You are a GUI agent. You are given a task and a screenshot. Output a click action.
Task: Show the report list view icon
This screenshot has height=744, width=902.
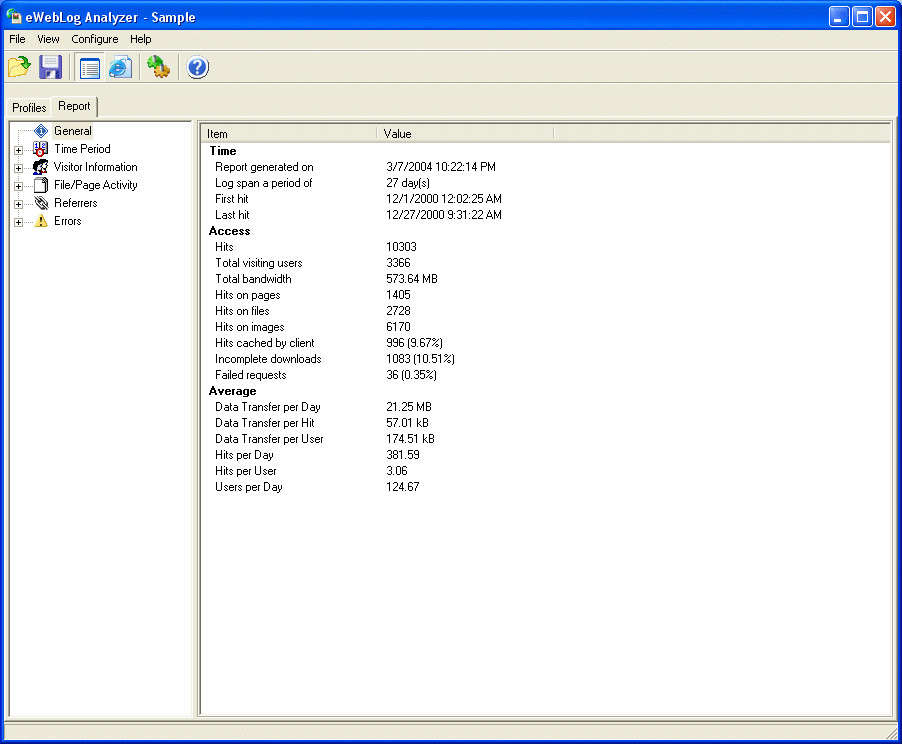(x=90, y=68)
